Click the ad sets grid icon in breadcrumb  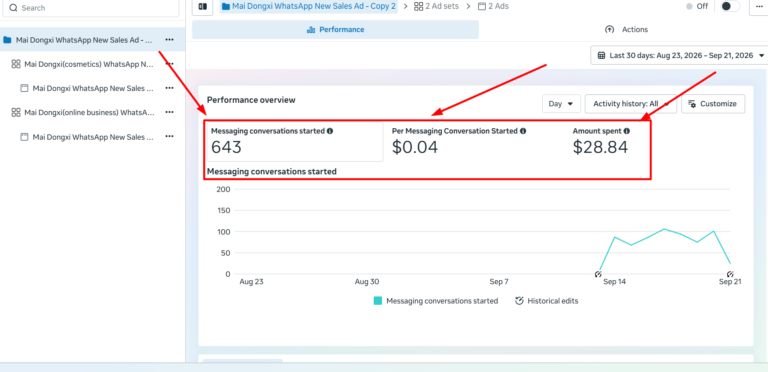click(418, 6)
